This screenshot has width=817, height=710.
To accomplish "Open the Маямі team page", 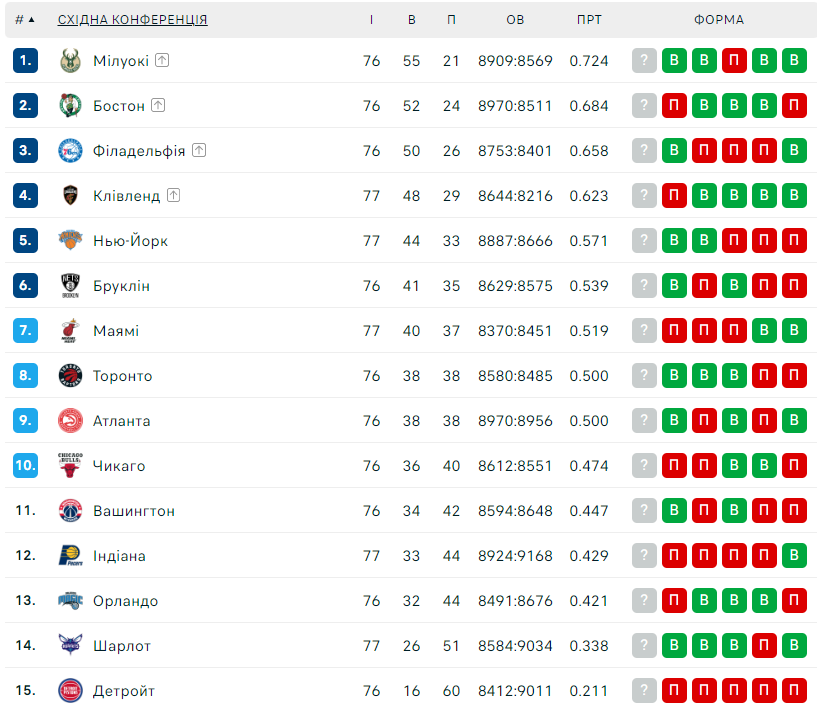I will (x=116, y=331).
